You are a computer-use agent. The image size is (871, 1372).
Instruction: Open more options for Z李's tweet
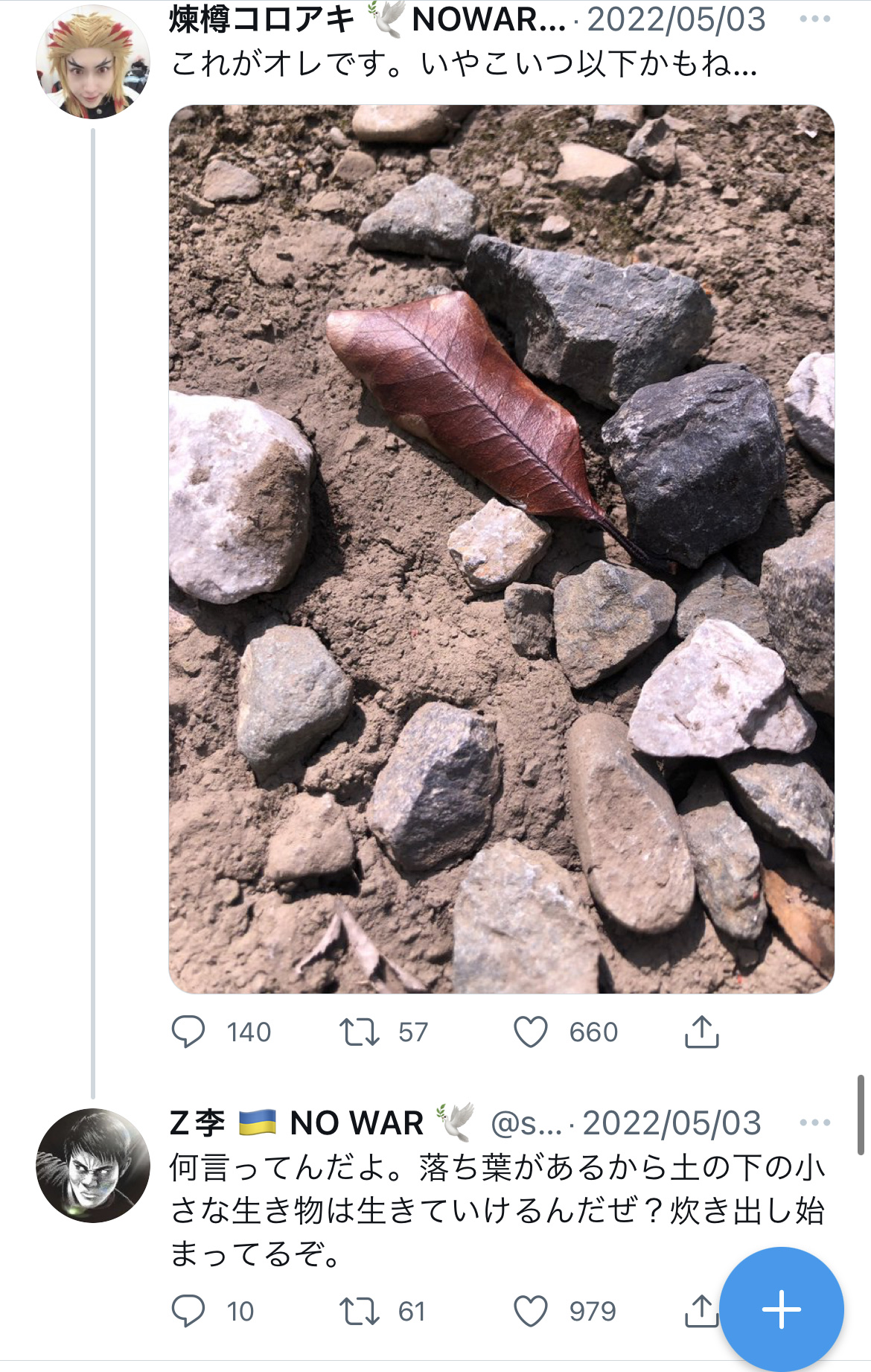(814, 1122)
